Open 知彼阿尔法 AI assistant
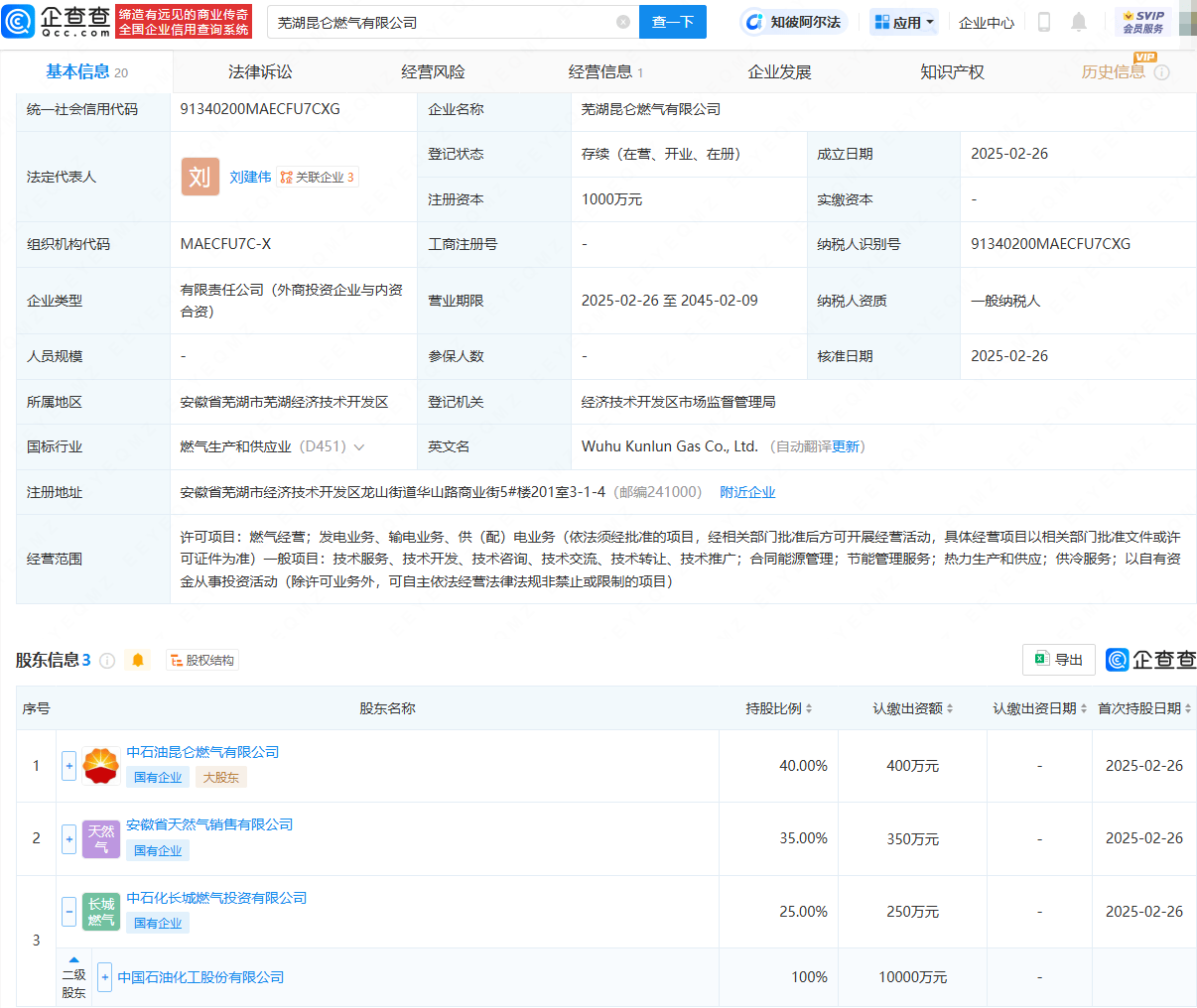 (793, 22)
